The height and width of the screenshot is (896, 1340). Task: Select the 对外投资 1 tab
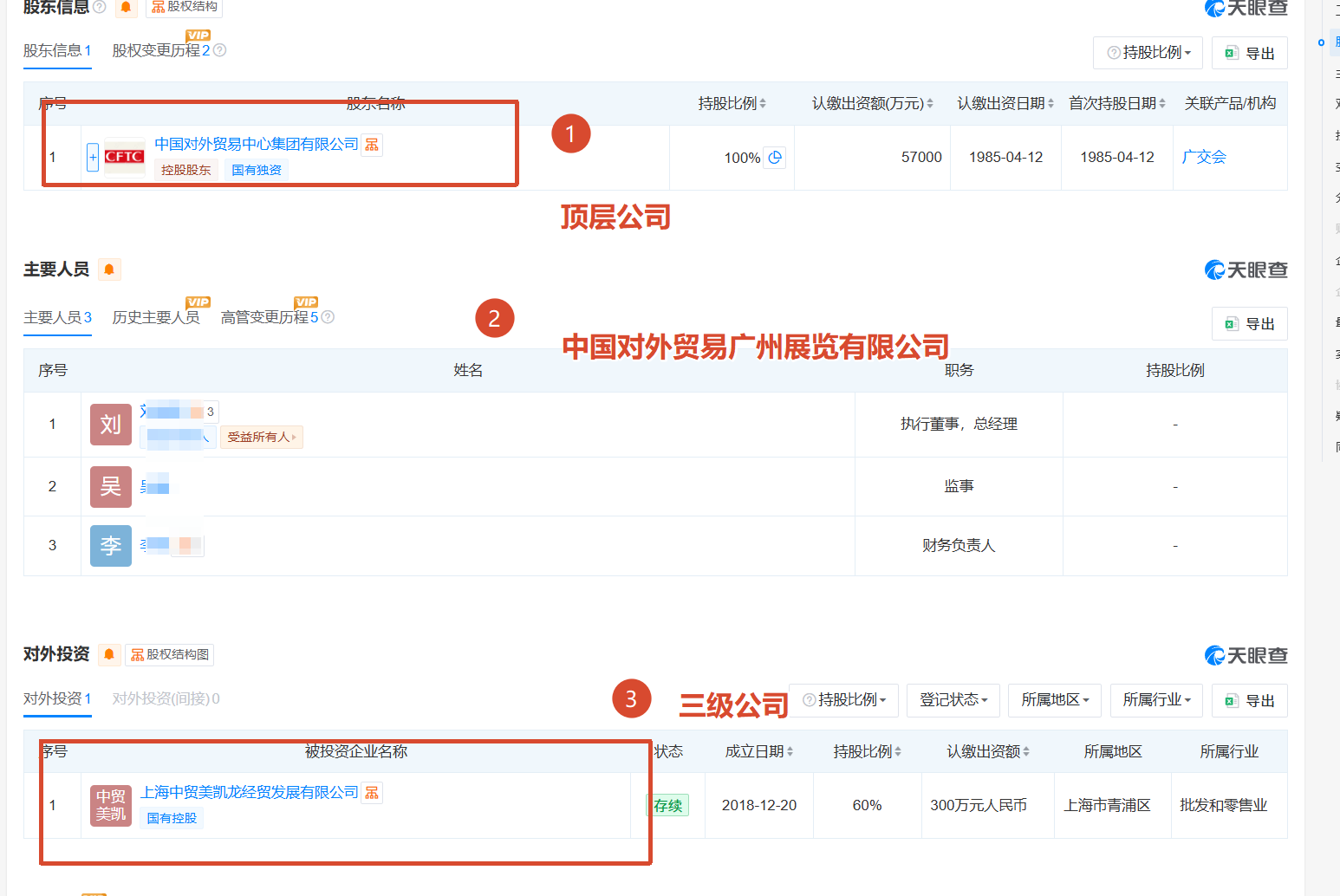click(x=57, y=698)
